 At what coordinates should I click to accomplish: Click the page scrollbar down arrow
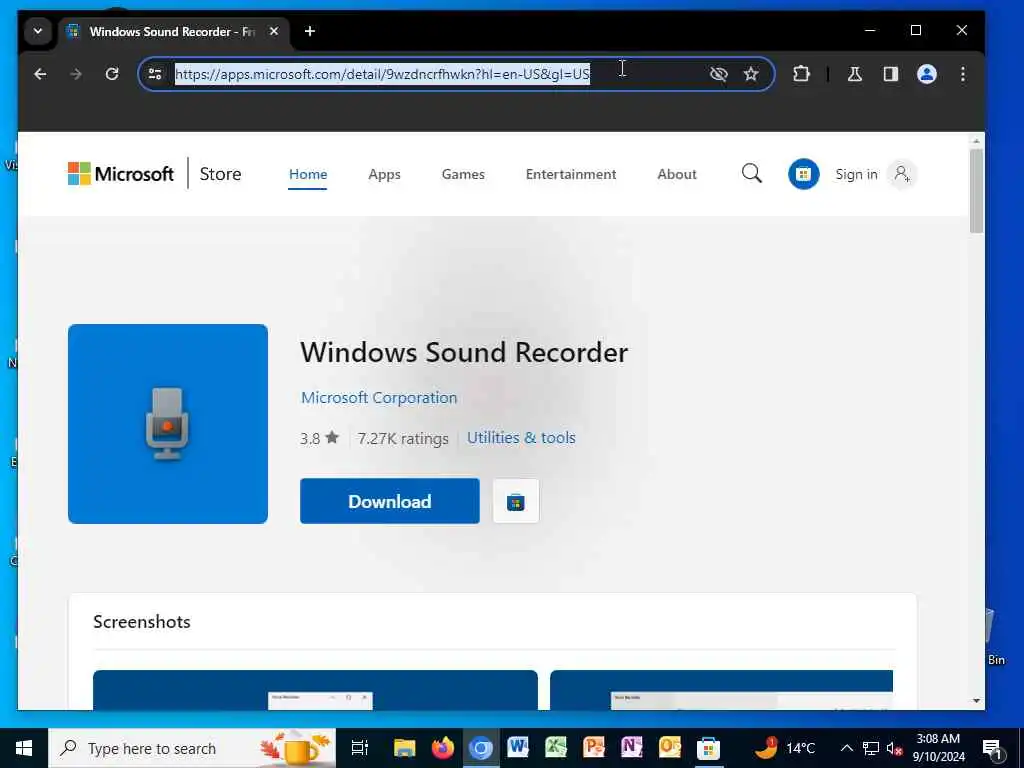pyautogui.click(x=976, y=701)
